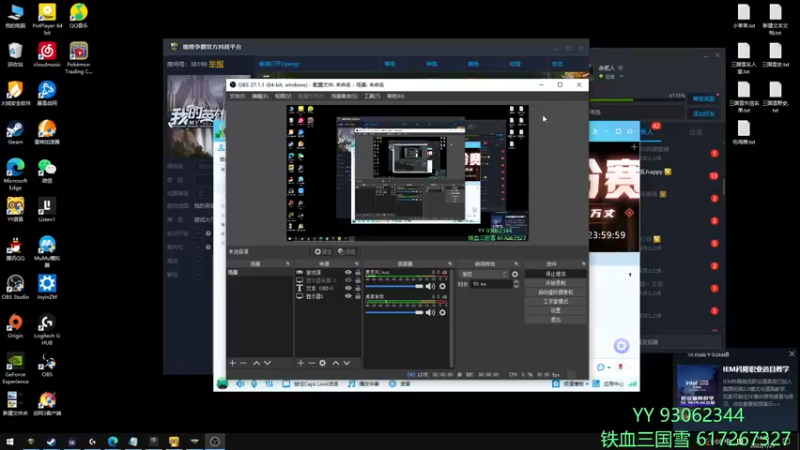Open Properties above the Scenes panel

pyautogui.click(x=323, y=252)
